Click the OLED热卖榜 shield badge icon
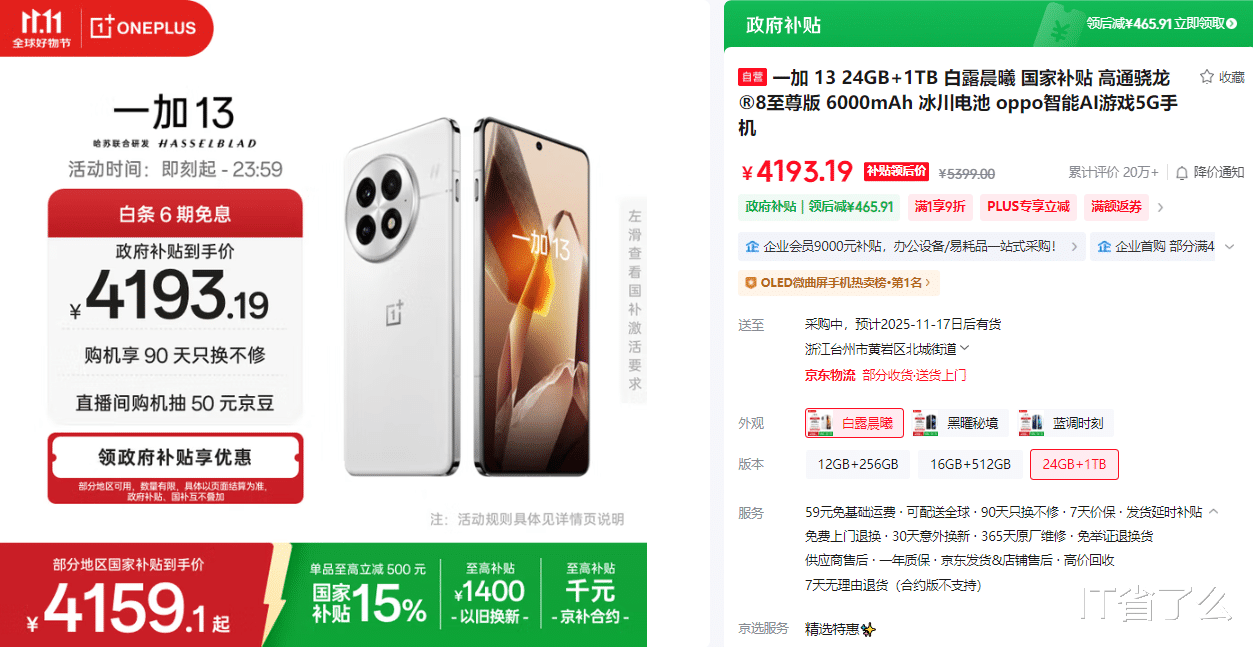 tap(751, 283)
